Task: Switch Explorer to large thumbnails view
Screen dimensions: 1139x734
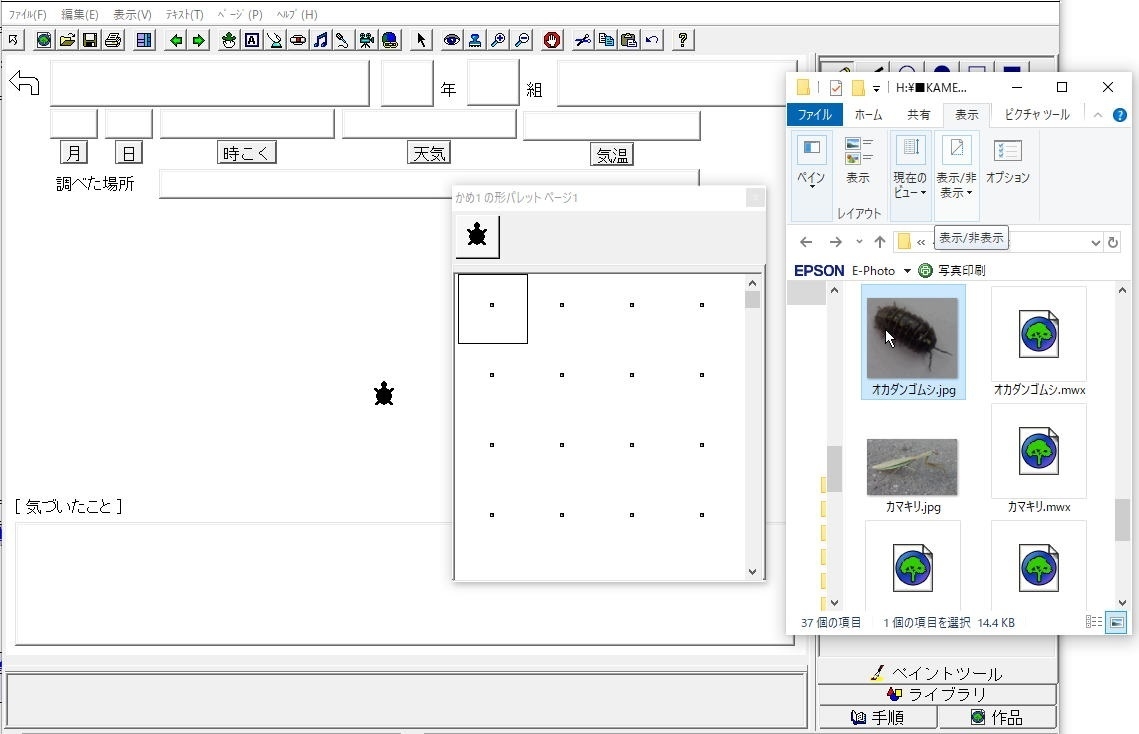Action: click(x=1116, y=622)
